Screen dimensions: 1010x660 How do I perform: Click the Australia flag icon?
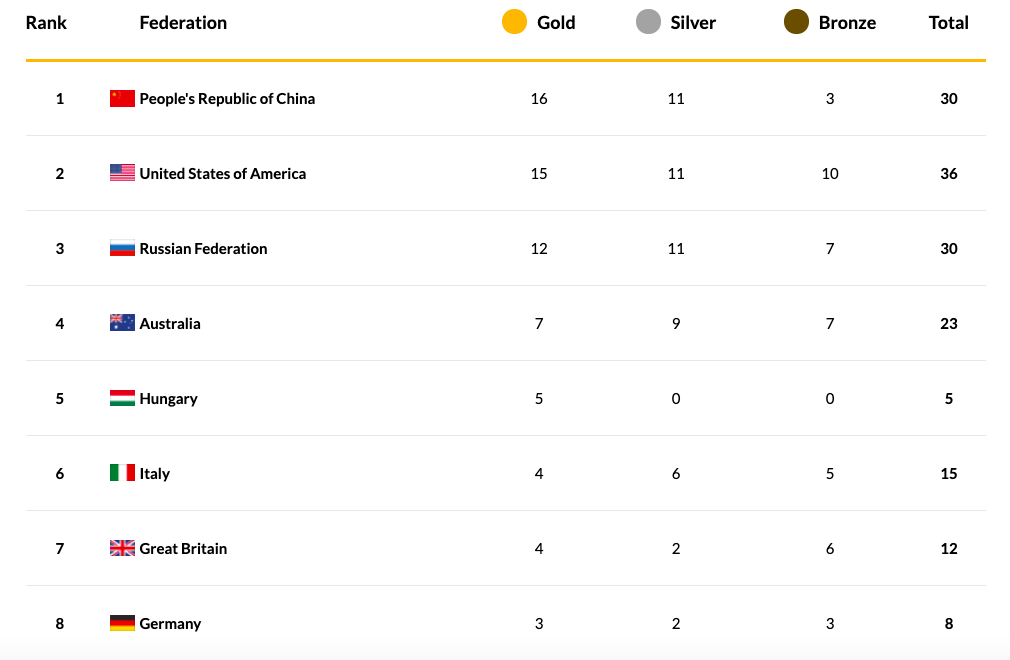pyautogui.click(x=122, y=323)
